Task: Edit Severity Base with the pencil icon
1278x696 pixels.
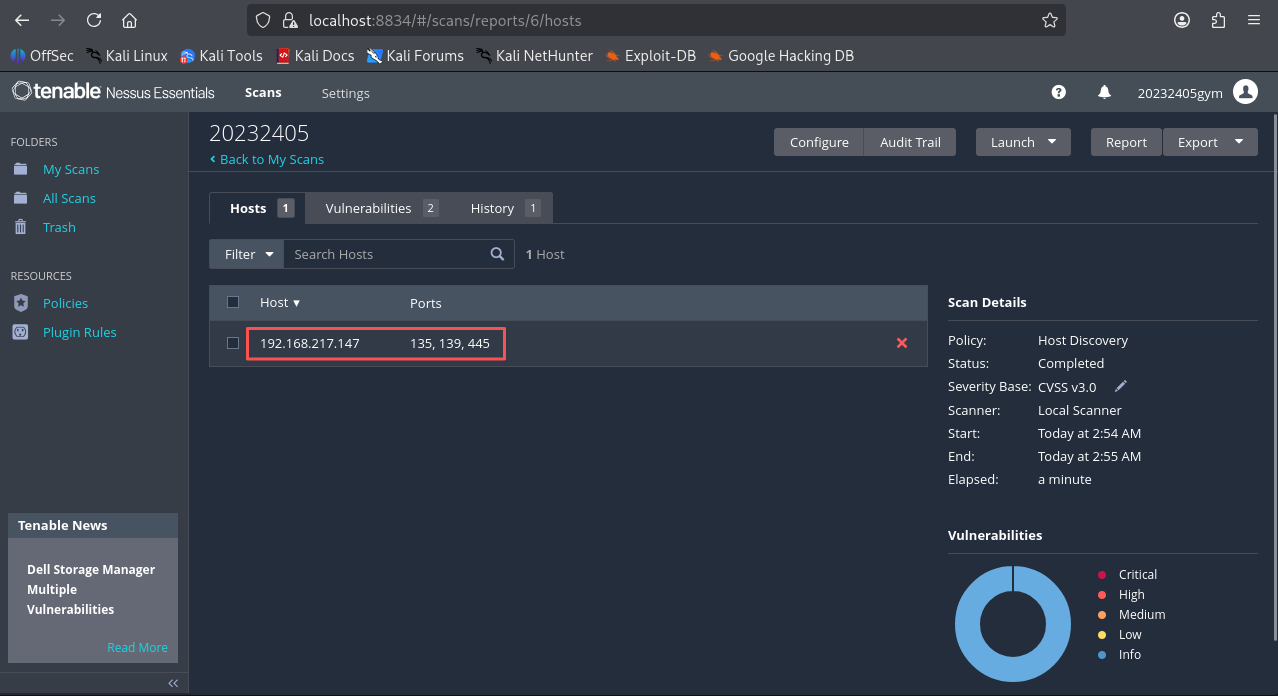Action: coord(1121,386)
